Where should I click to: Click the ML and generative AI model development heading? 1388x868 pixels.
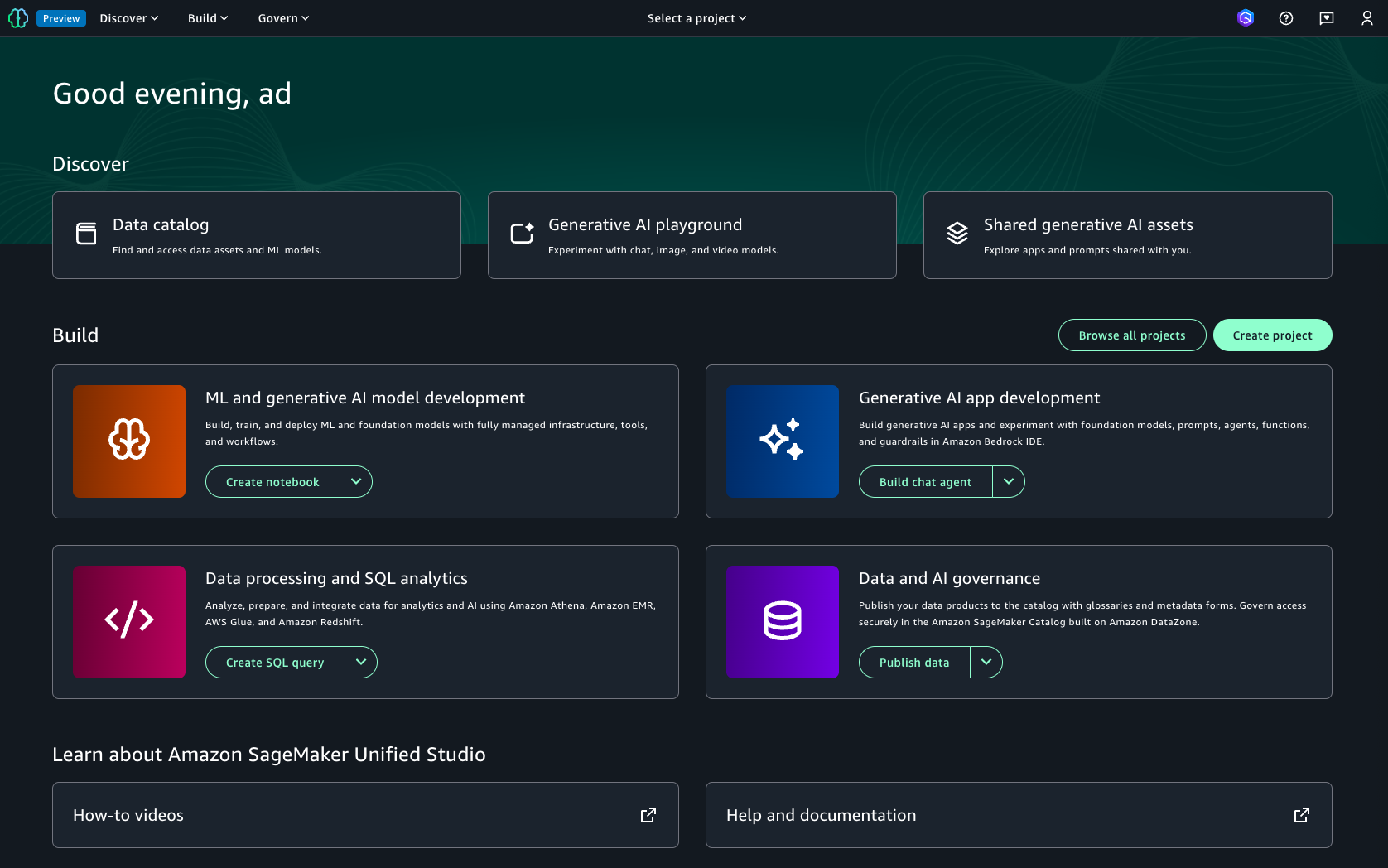tap(365, 398)
